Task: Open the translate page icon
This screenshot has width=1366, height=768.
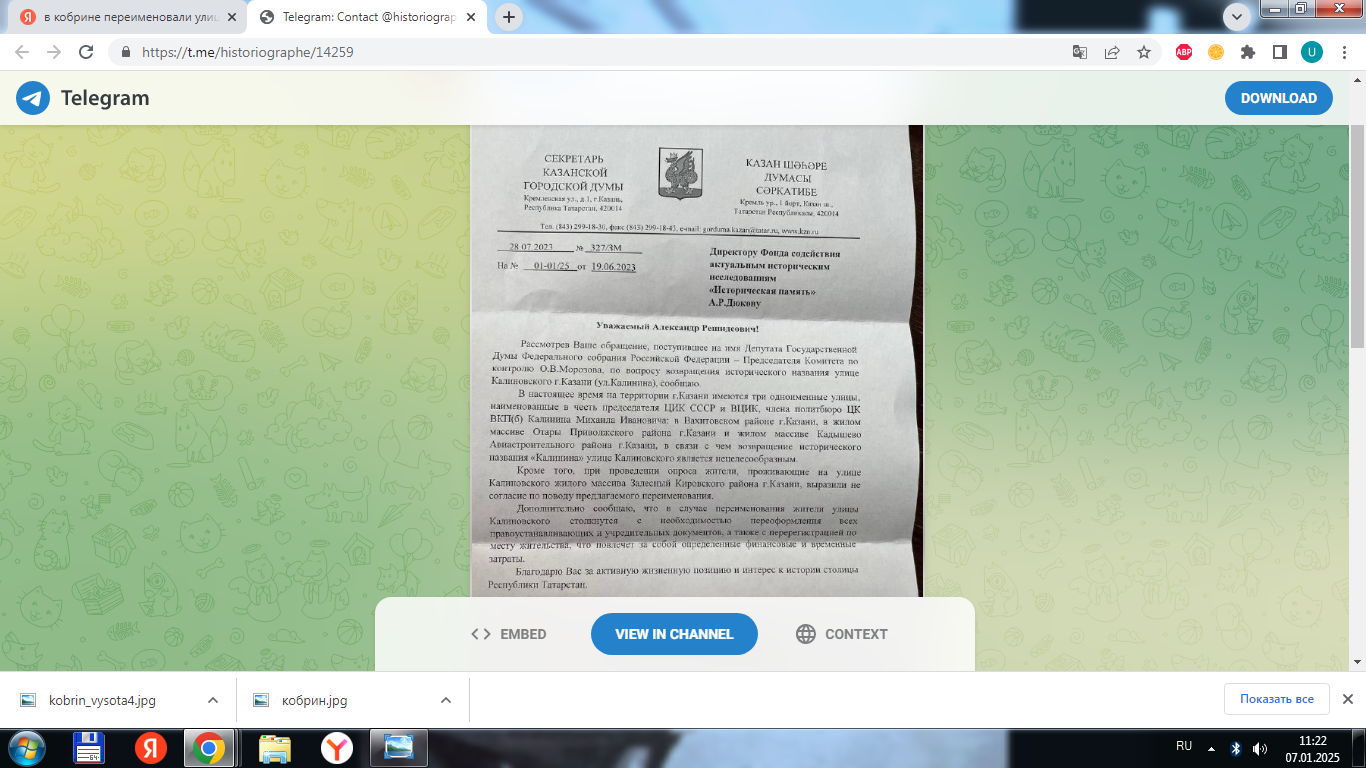Action: (x=1080, y=52)
